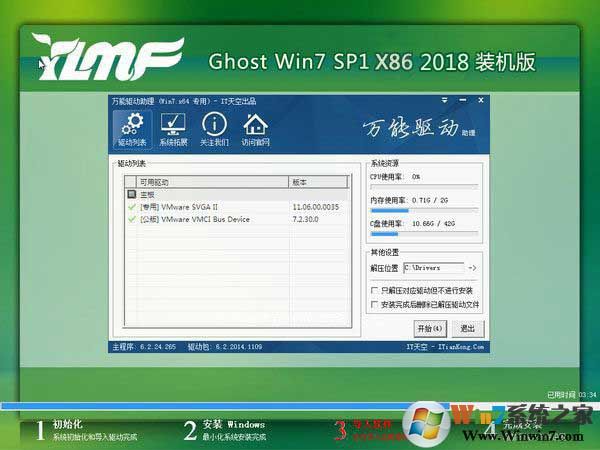Image resolution: width=600 pixels, height=450 pixels.
Task: Open the 驱动列表 driver list gear icon
Action: (x=132, y=129)
